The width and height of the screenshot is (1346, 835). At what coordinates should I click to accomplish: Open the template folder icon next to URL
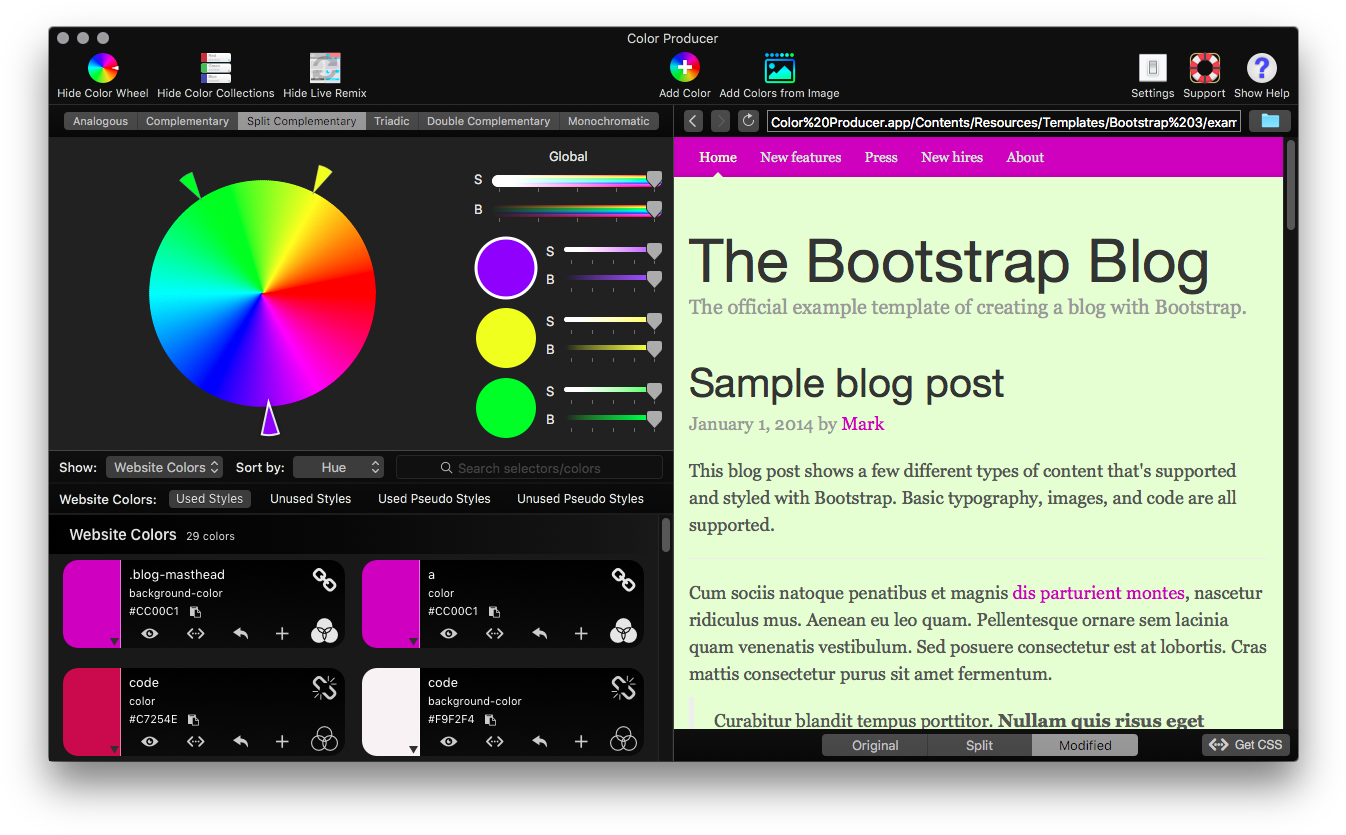pos(1270,121)
